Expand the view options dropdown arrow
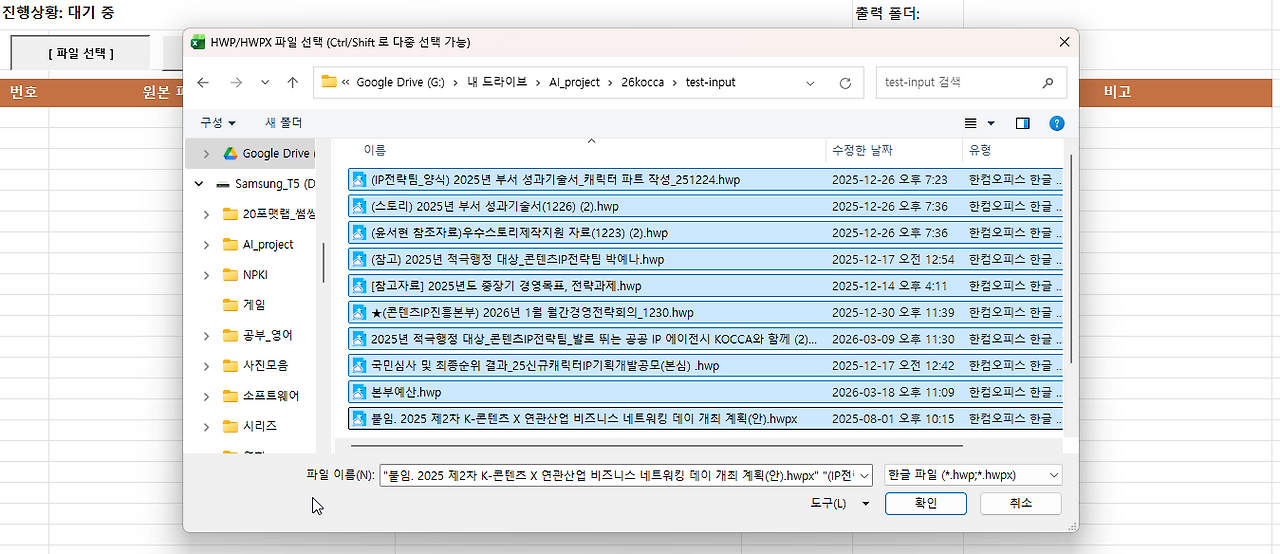The image size is (1280, 554). tap(991, 123)
